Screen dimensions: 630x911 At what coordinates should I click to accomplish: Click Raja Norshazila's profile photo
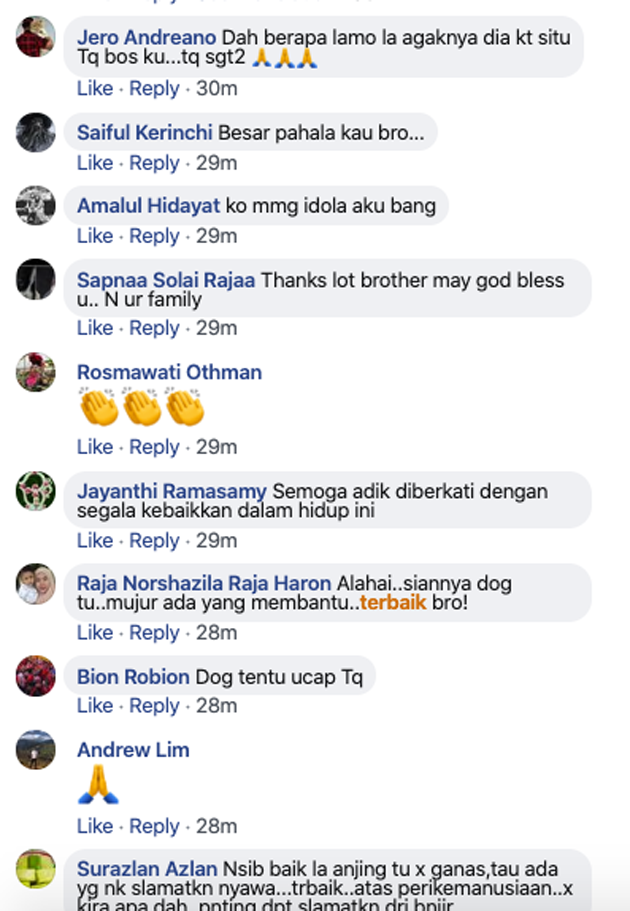36,584
